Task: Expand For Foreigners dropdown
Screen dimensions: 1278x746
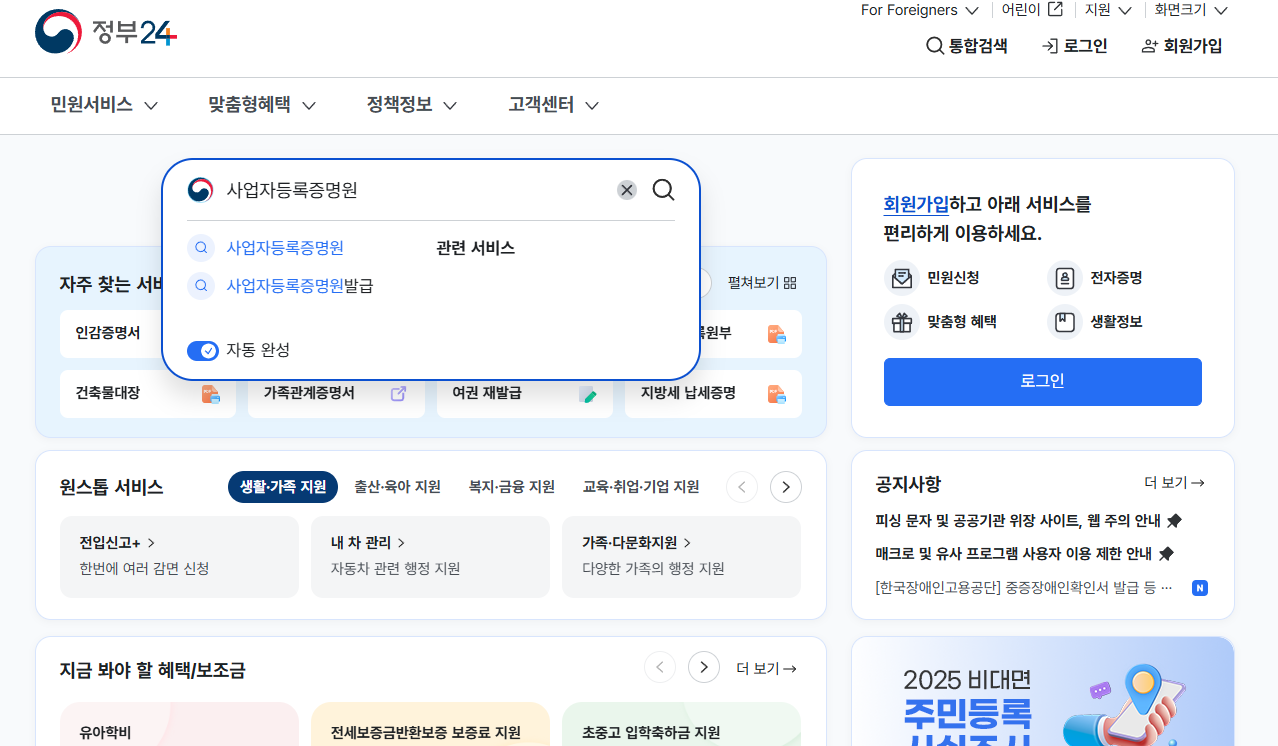Action: pos(920,10)
